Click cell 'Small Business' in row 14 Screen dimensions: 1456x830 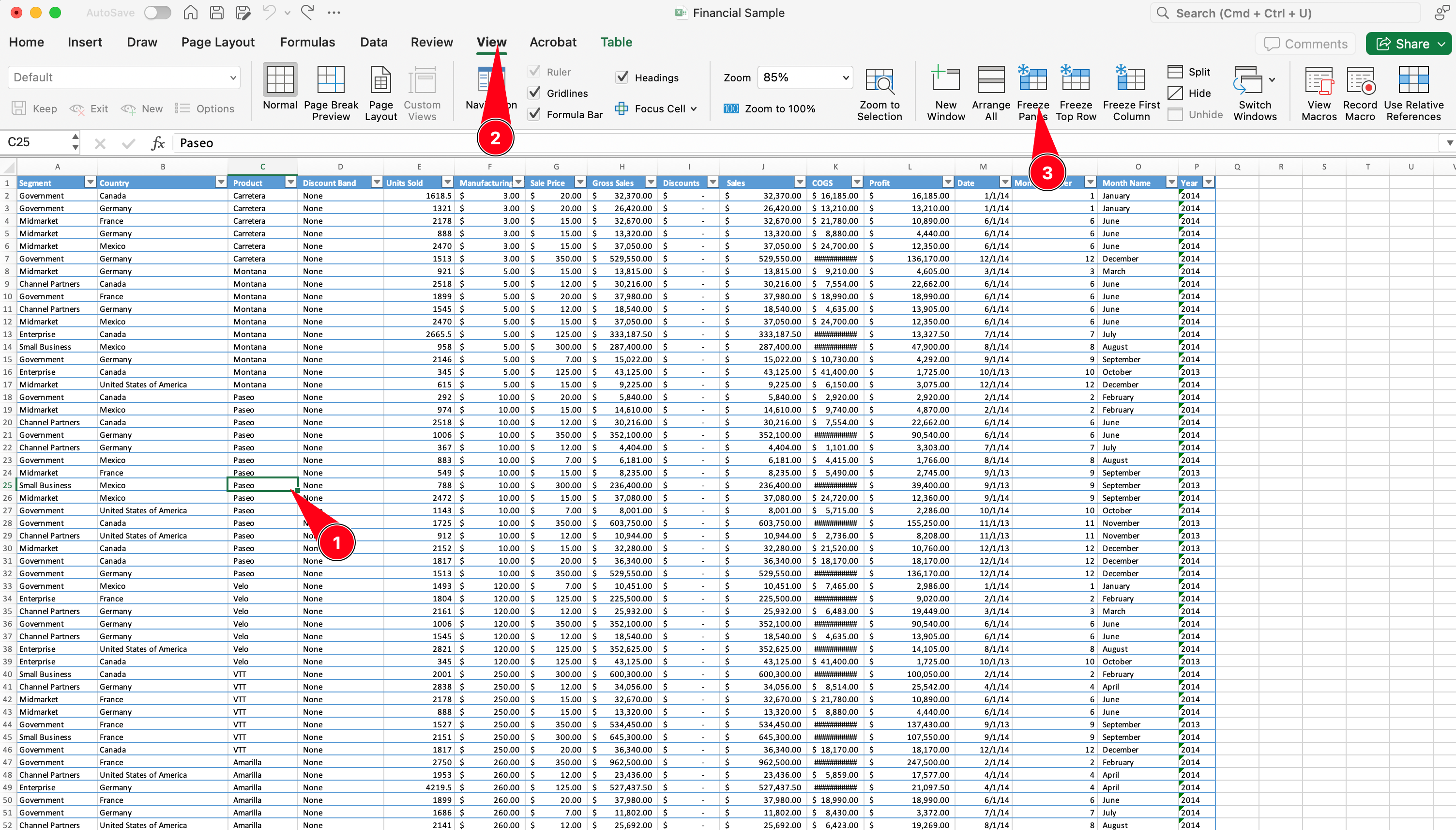[57, 347]
